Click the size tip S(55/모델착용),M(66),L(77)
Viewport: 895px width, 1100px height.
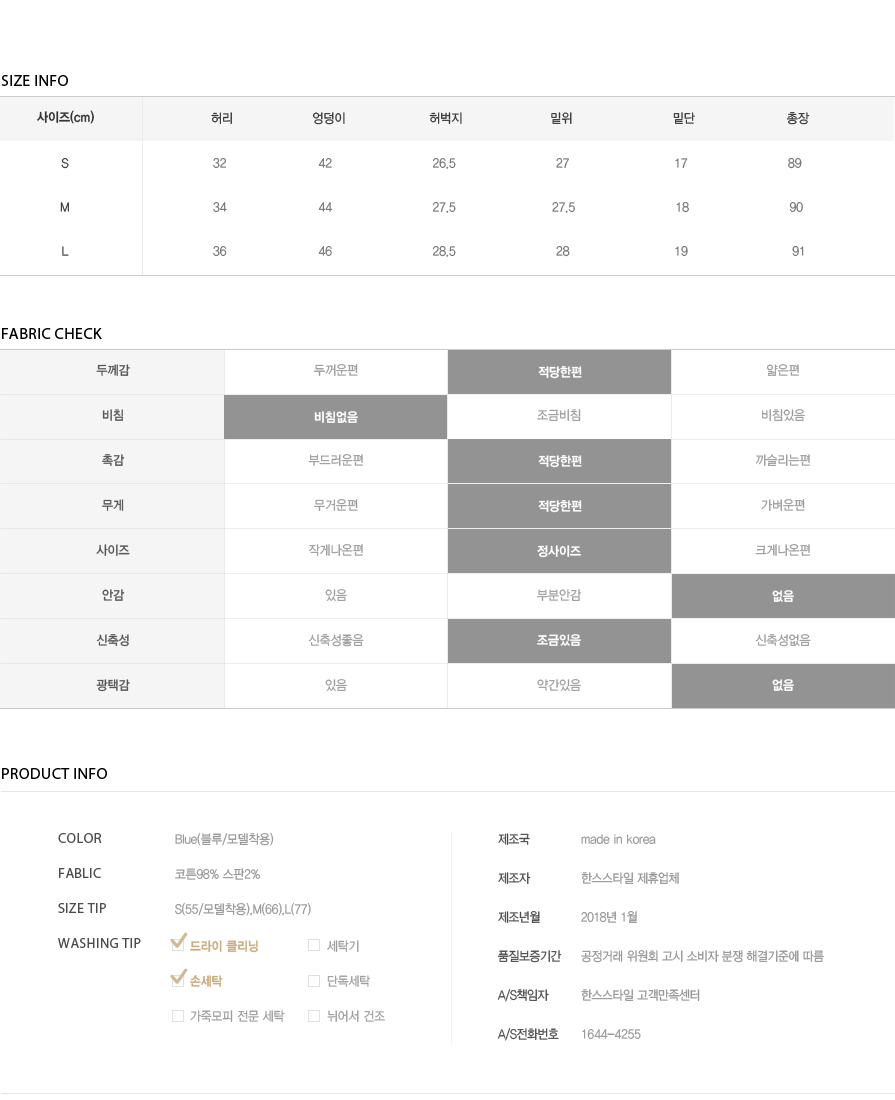click(243, 909)
